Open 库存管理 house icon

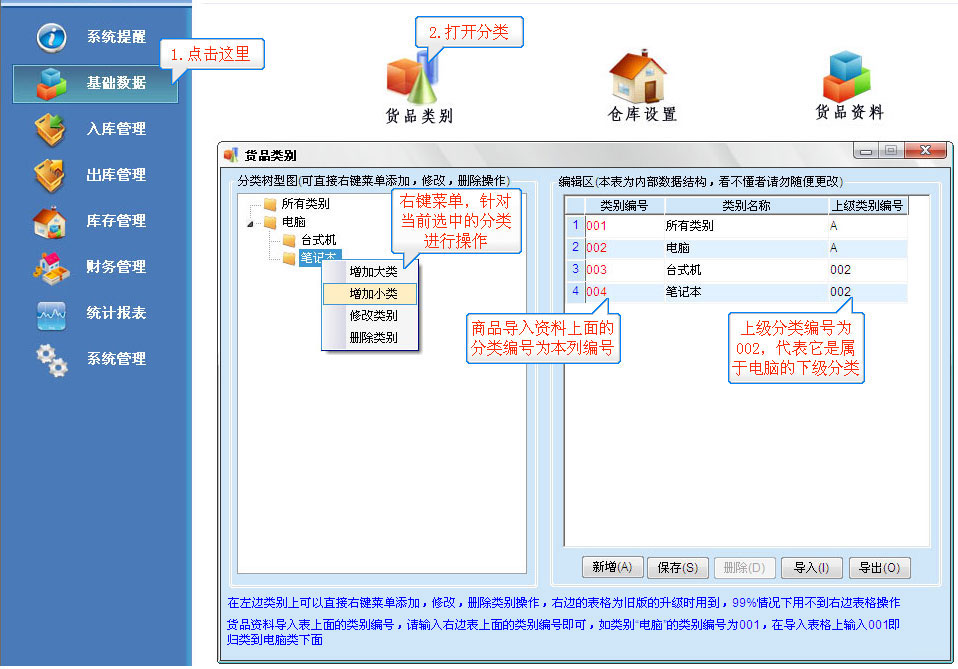tap(50, 221)
